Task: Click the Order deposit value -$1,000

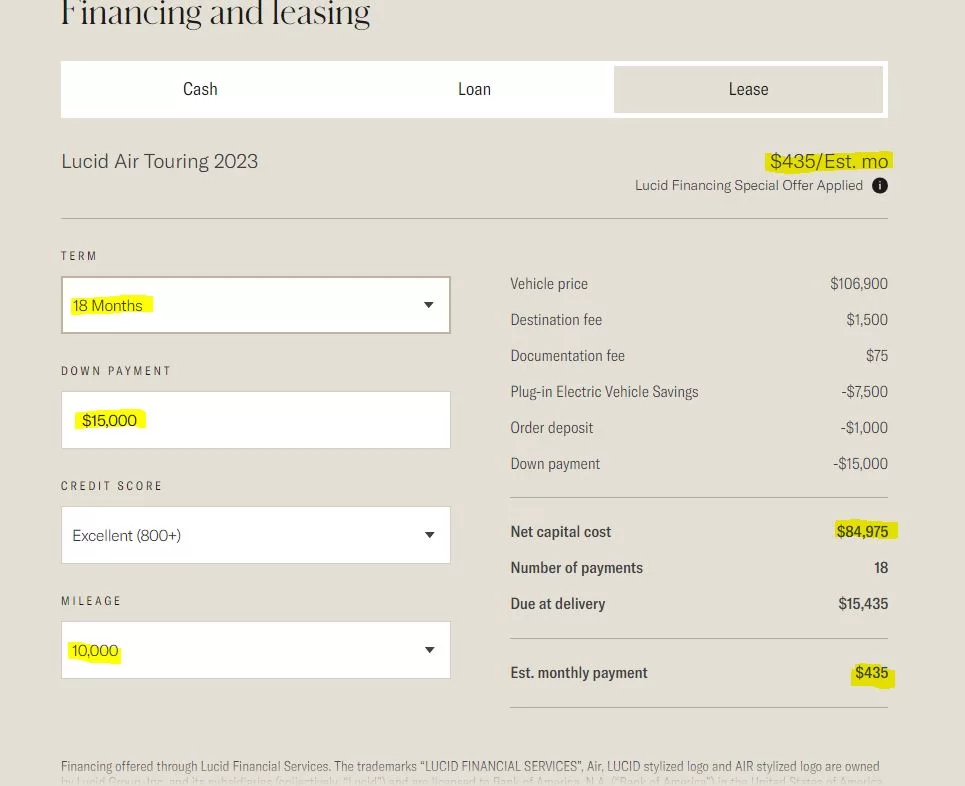Action: 864,428
